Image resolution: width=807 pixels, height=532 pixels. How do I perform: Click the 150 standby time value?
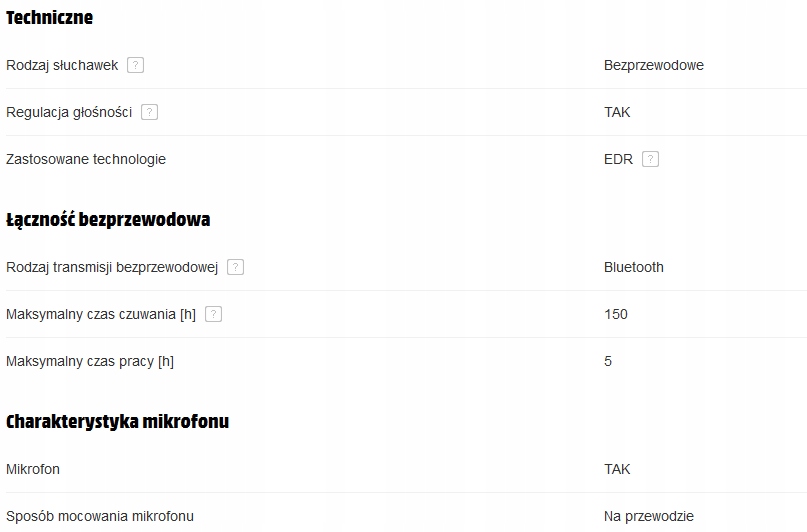click(616, 314)
